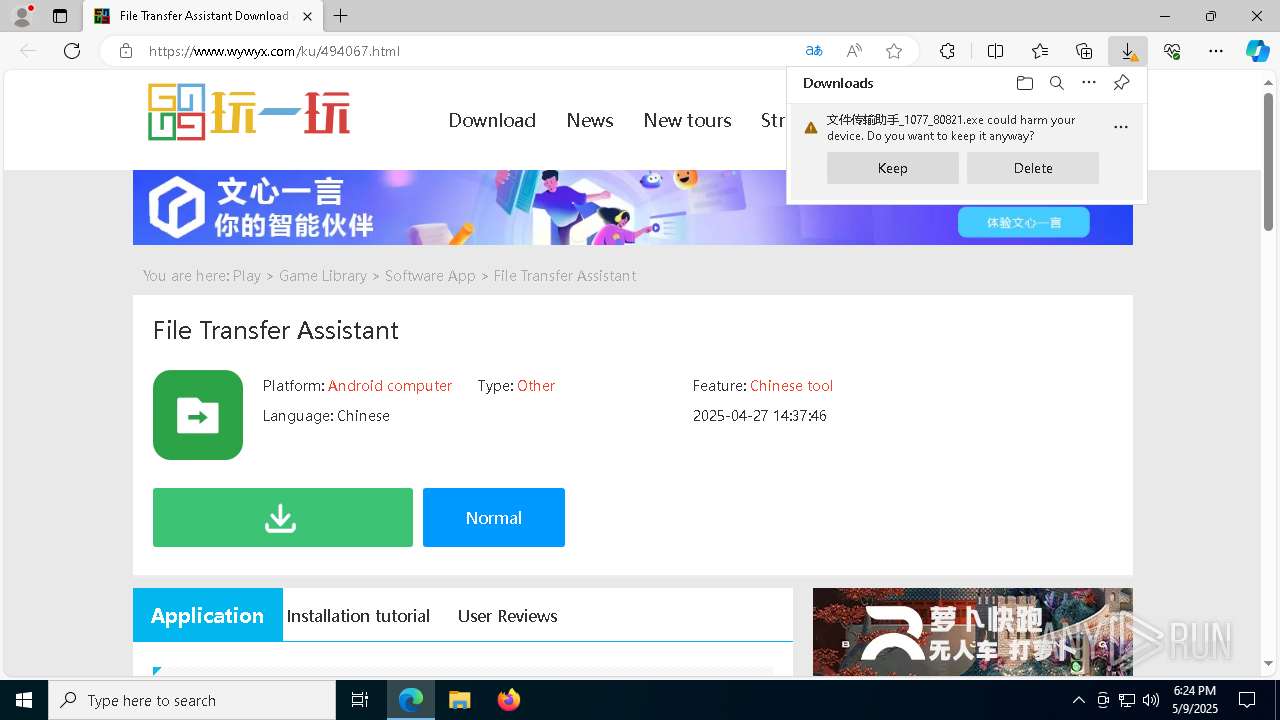1280x720 pixels.
Task: Open Windows Start menu
Action: coord(24,700)
